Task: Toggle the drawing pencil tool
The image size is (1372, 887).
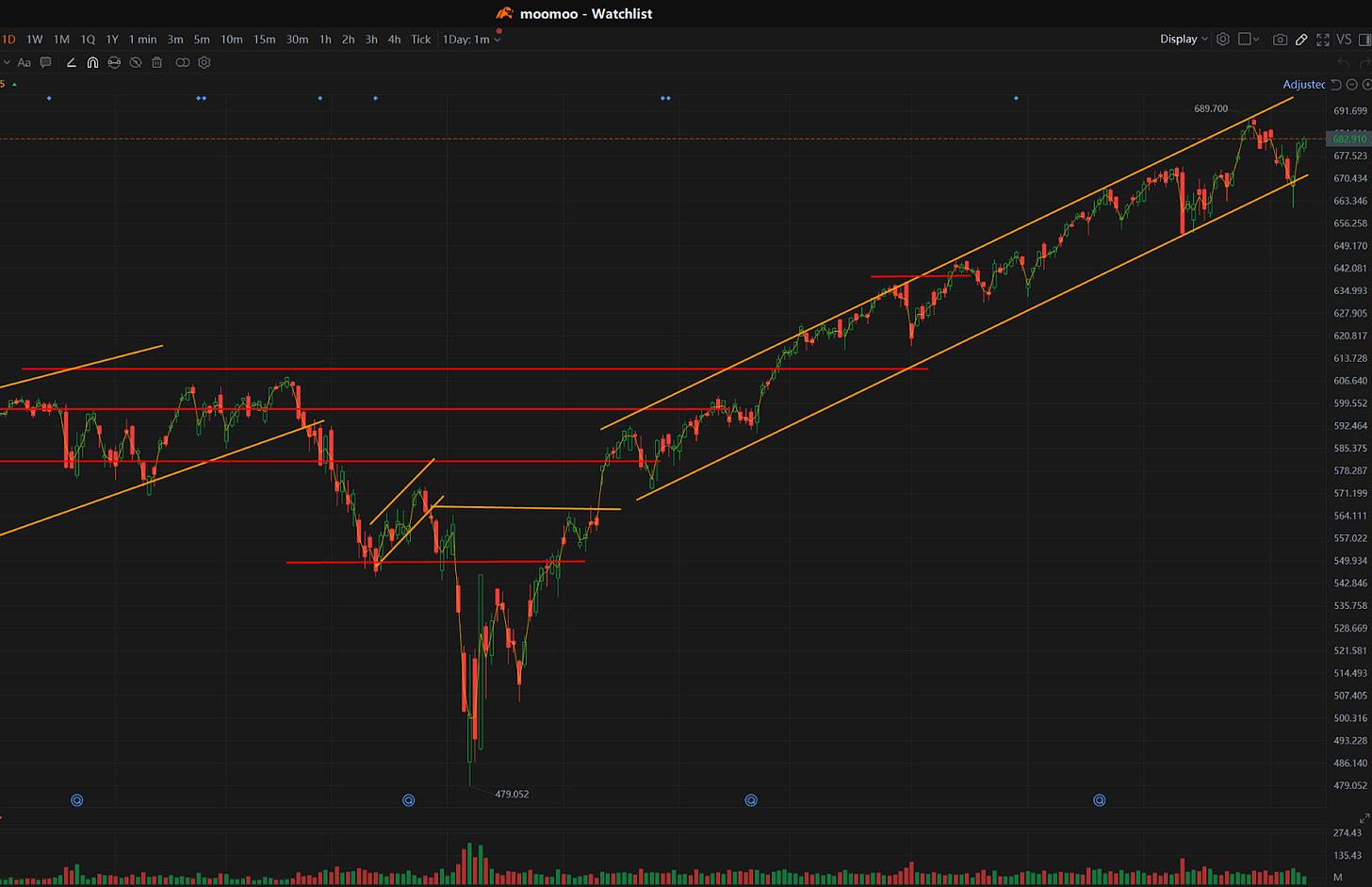Action: (x=1301, y=40)
